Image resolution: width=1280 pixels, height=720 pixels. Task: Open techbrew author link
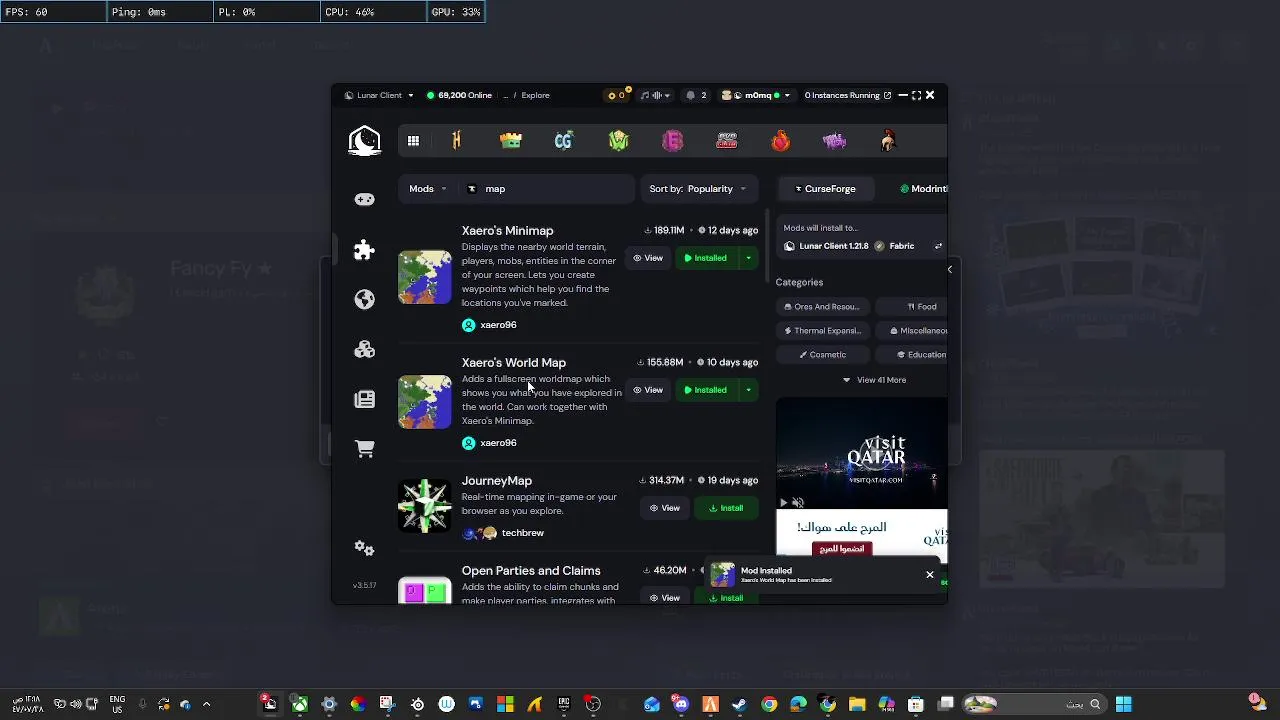[x=503, y=533]
